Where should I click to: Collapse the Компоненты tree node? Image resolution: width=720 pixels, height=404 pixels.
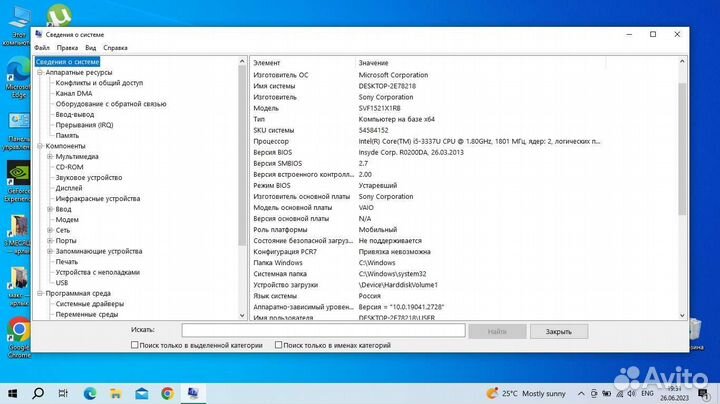[x=40, y=146]
